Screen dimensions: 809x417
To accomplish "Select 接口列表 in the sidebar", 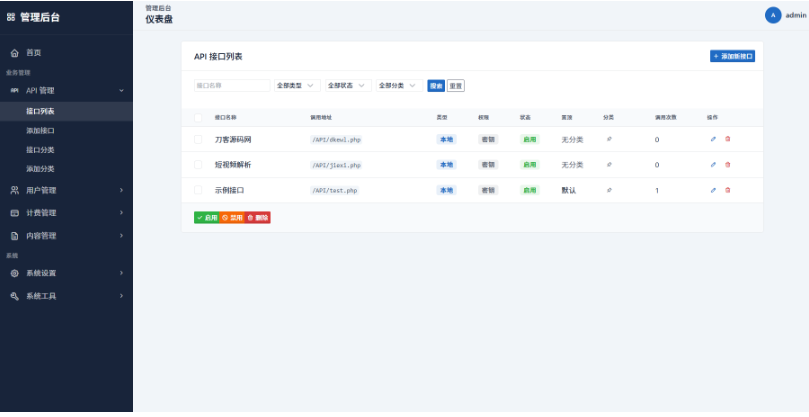I will click(x=66, y=111).
